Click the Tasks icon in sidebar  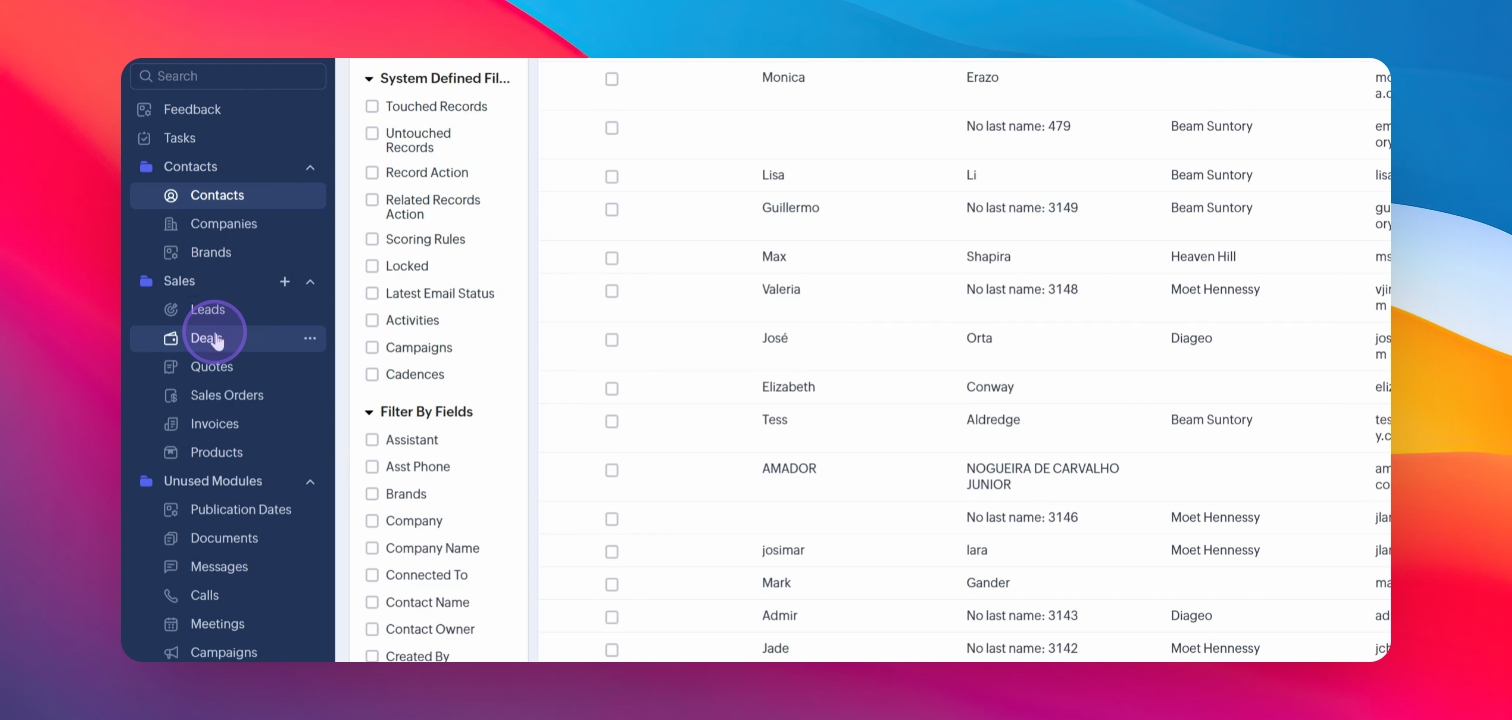[x=144, y=138]
